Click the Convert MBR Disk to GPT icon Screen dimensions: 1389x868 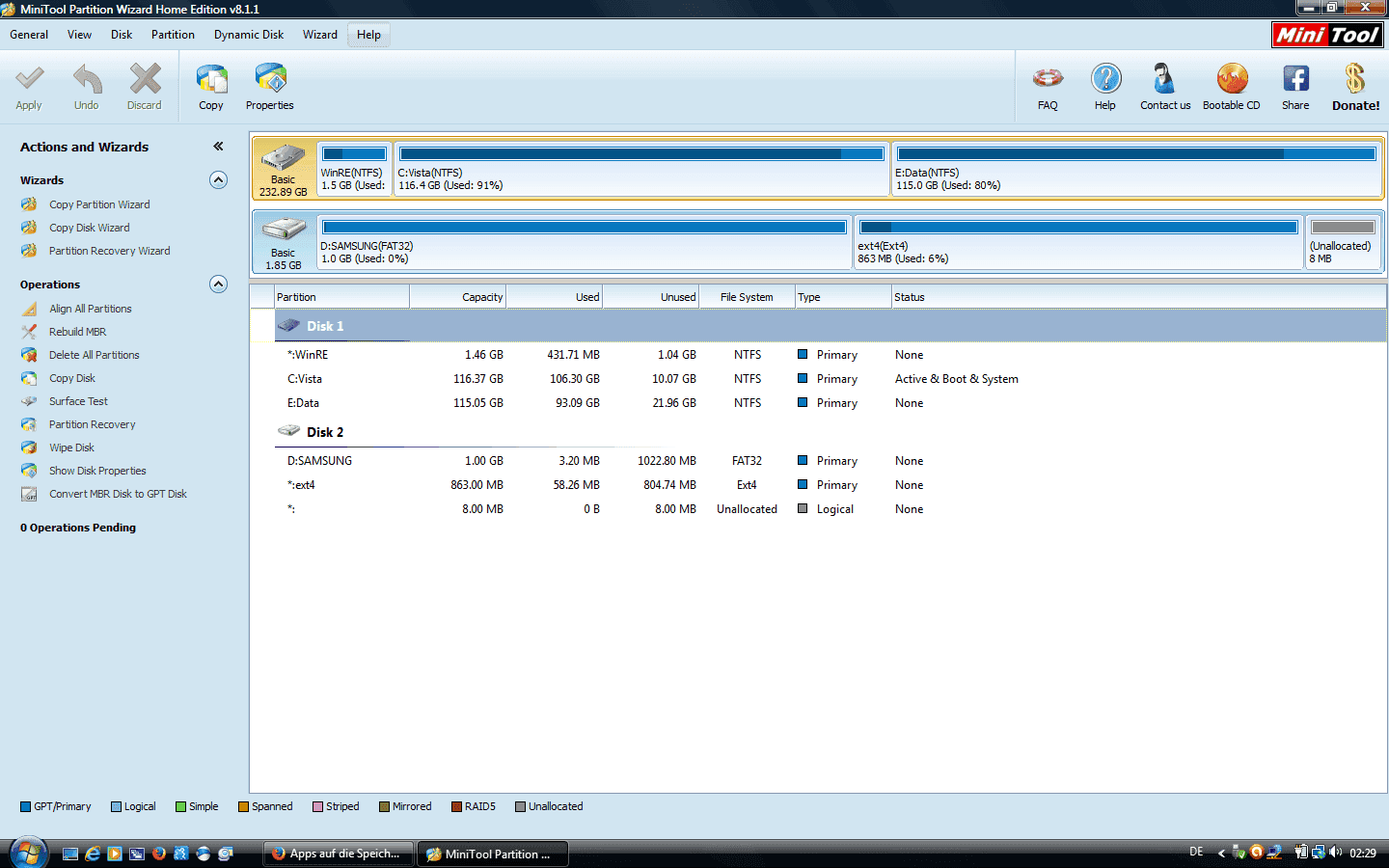29,494
